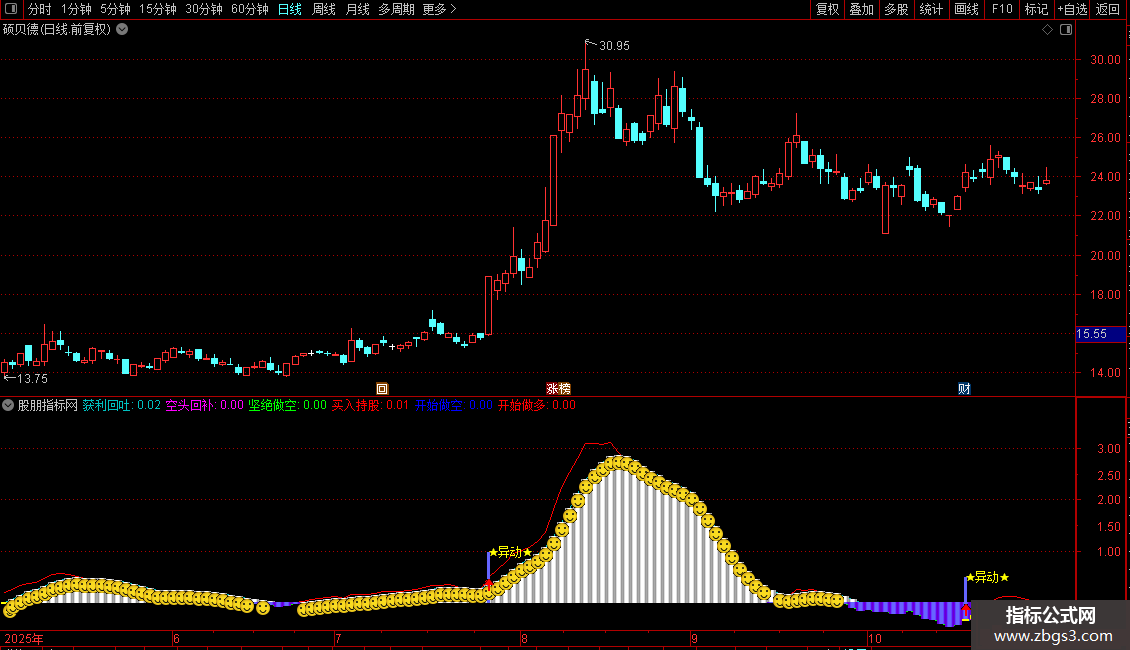Switch to 月线 monthly chart
The width and height of the screenshot is (1130, 650).
pos(357,9)
